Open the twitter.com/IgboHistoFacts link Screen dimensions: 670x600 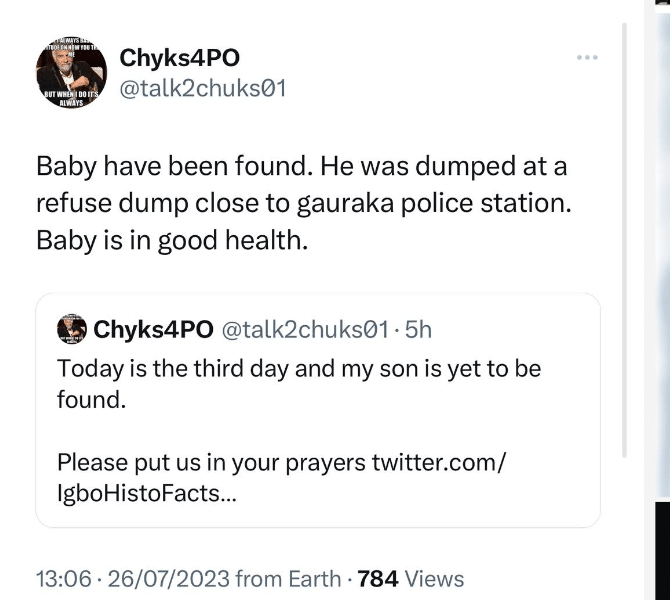[282, 478]
